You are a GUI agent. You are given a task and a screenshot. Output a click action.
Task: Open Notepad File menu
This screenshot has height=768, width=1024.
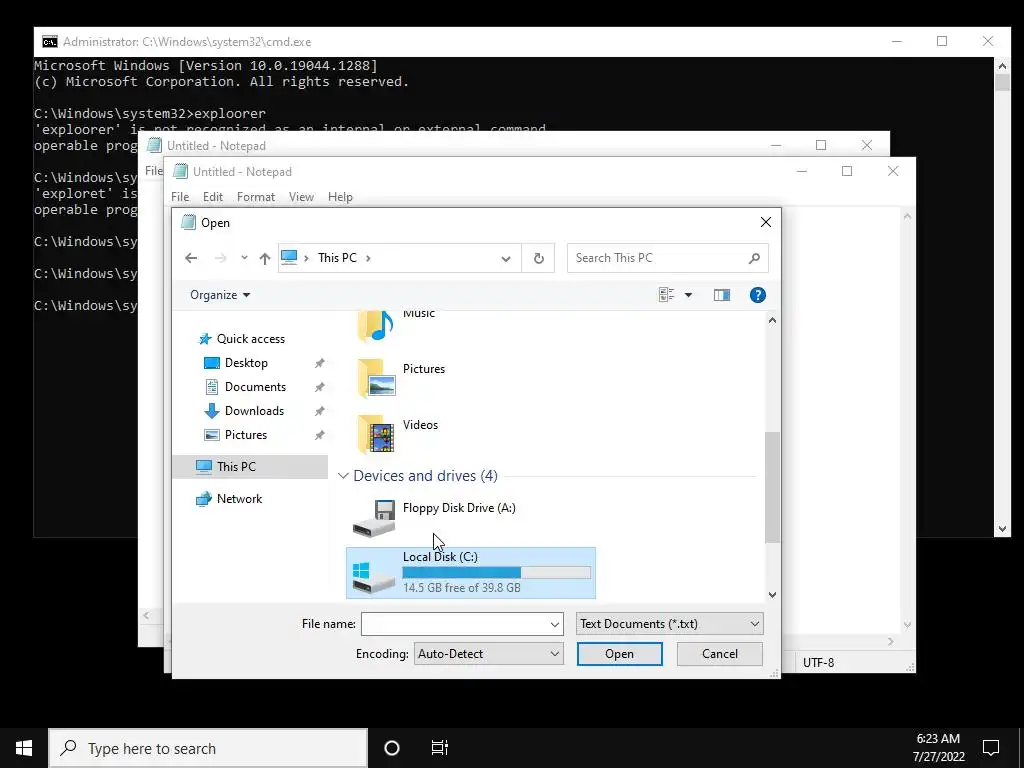click(x=180, y=197)
